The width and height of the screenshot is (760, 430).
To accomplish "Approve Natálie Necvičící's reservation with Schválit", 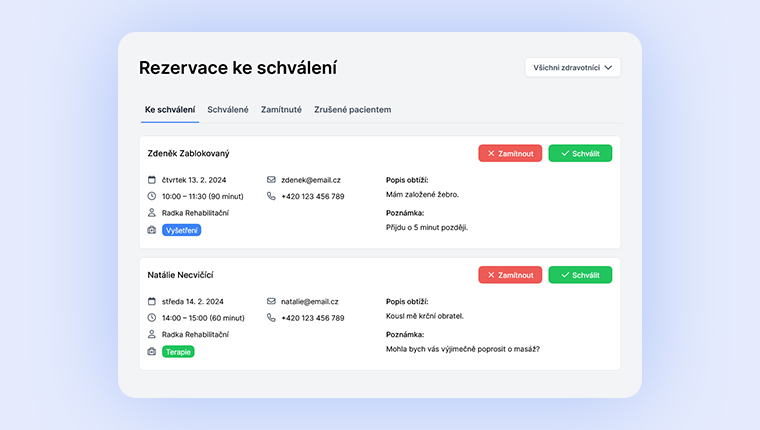I will (x=580, y=275).
